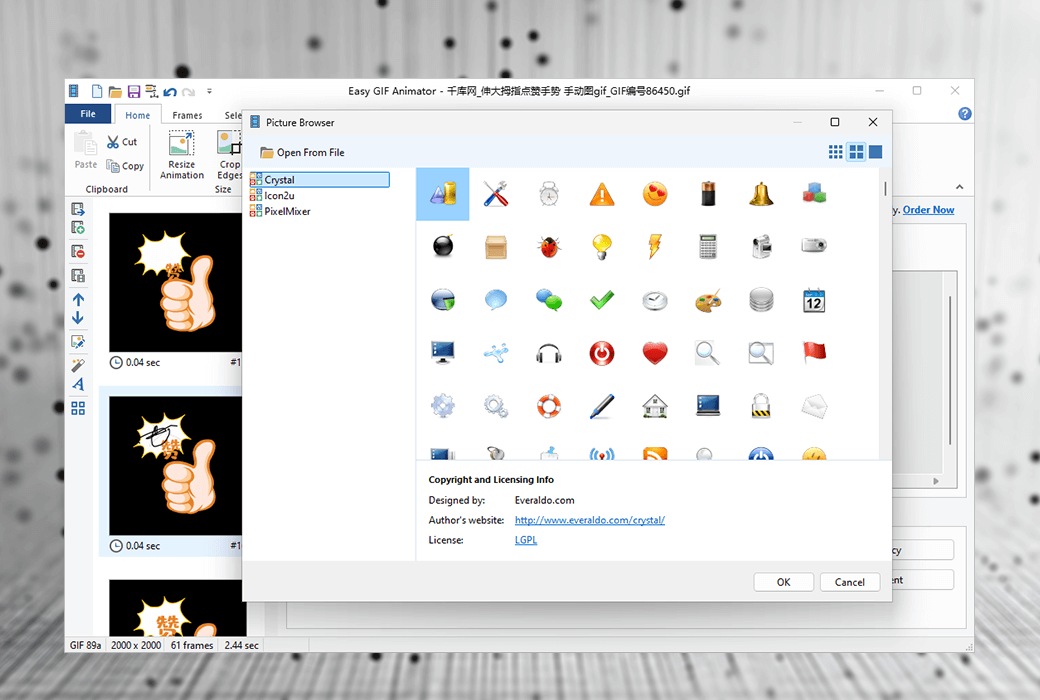Click the purple Save floppy icon
The width and height of the screenshot is (1040, 700).
point(134,91)
